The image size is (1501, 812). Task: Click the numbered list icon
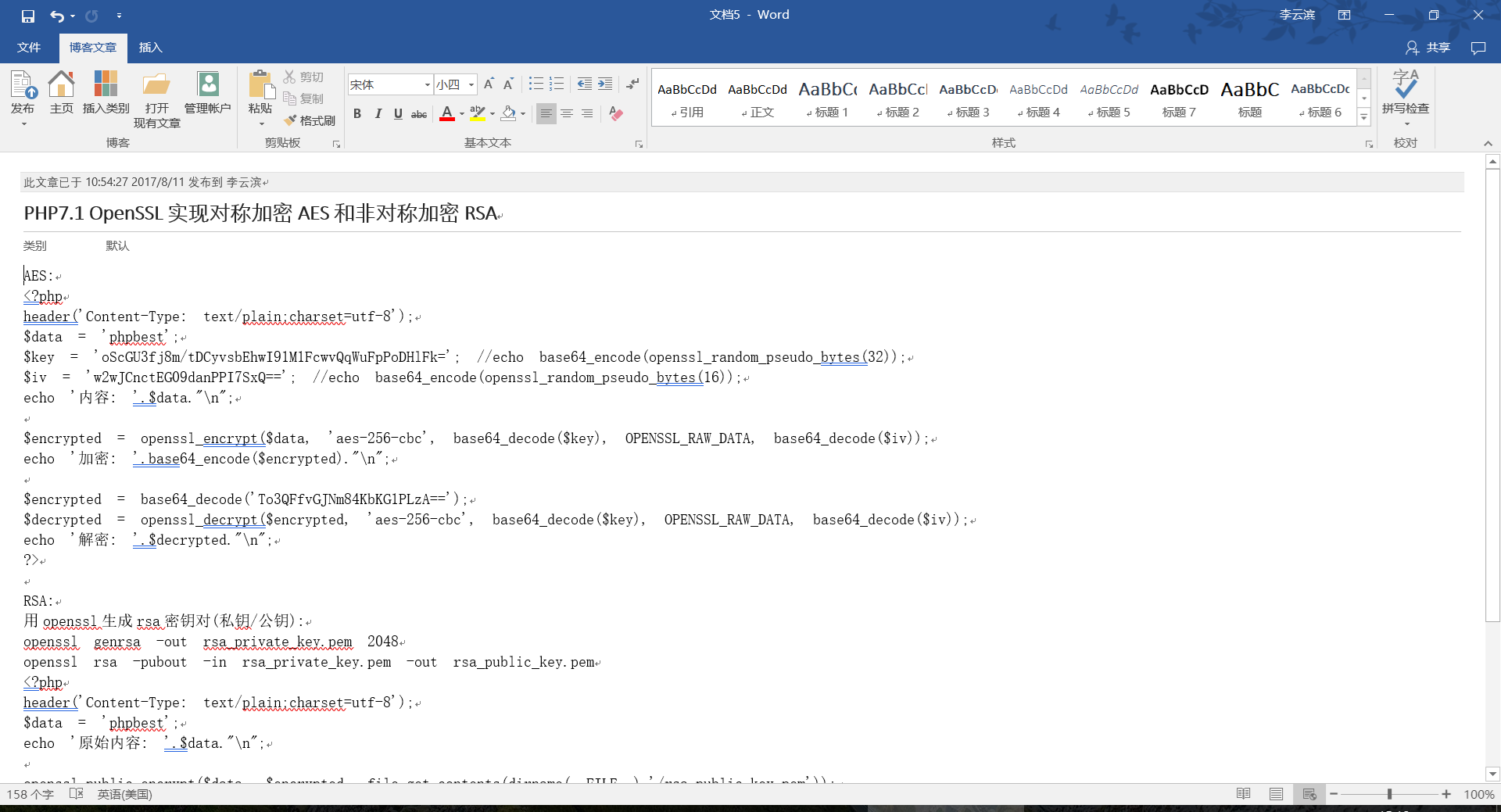click(556, 84)
